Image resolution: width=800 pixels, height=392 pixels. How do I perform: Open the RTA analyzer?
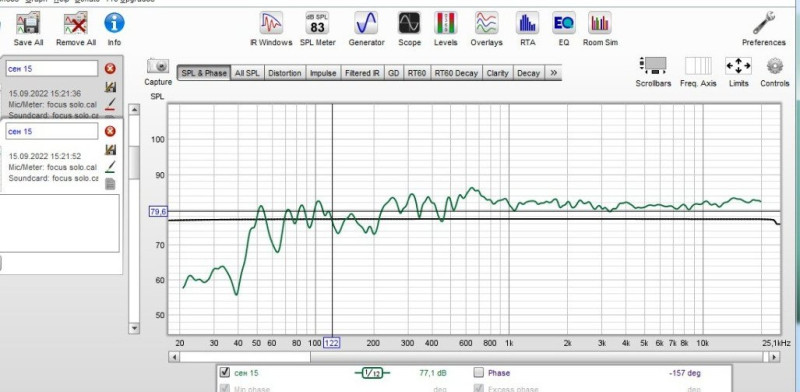point(528,30)
